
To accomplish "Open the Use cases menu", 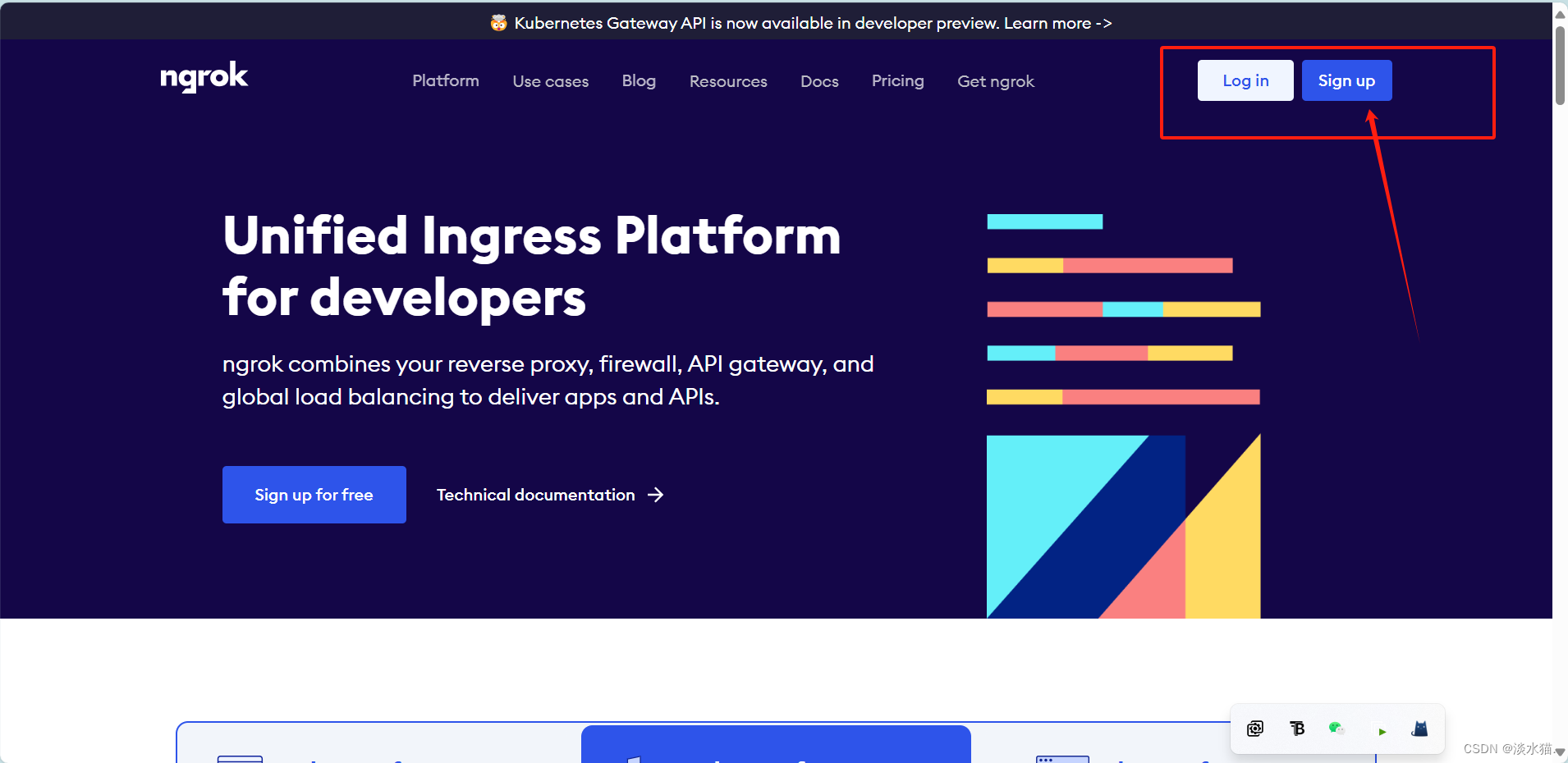I will click(x=551, y=81).
